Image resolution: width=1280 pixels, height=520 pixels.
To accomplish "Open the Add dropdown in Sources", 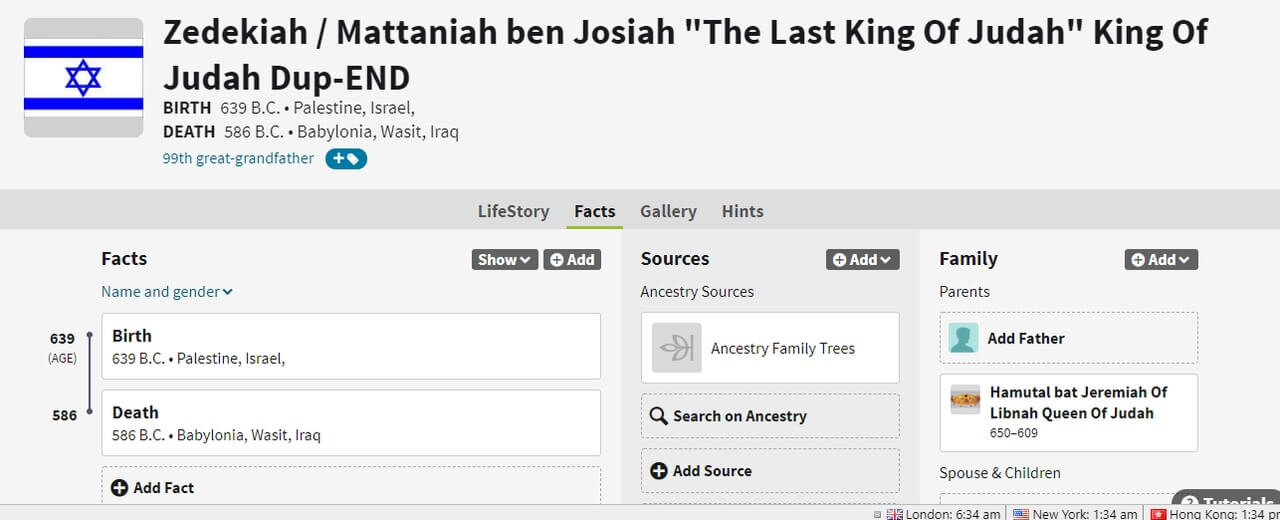I will pos(862,260).
